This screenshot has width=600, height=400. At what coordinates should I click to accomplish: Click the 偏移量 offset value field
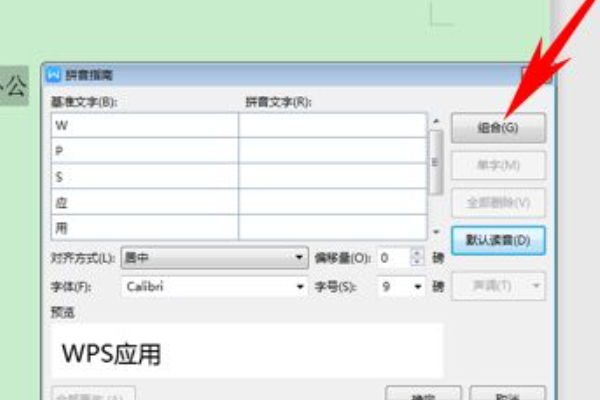point(394,258)
